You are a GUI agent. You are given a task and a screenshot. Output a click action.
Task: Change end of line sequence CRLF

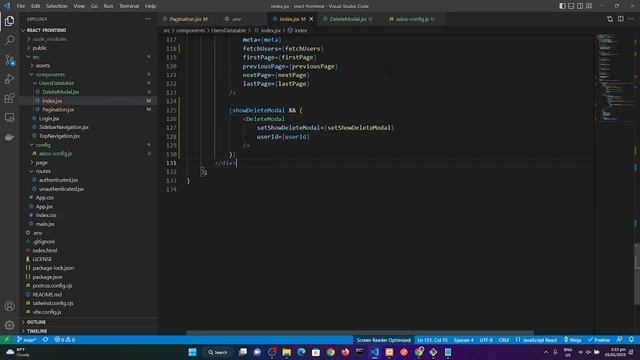coord(504,340)
